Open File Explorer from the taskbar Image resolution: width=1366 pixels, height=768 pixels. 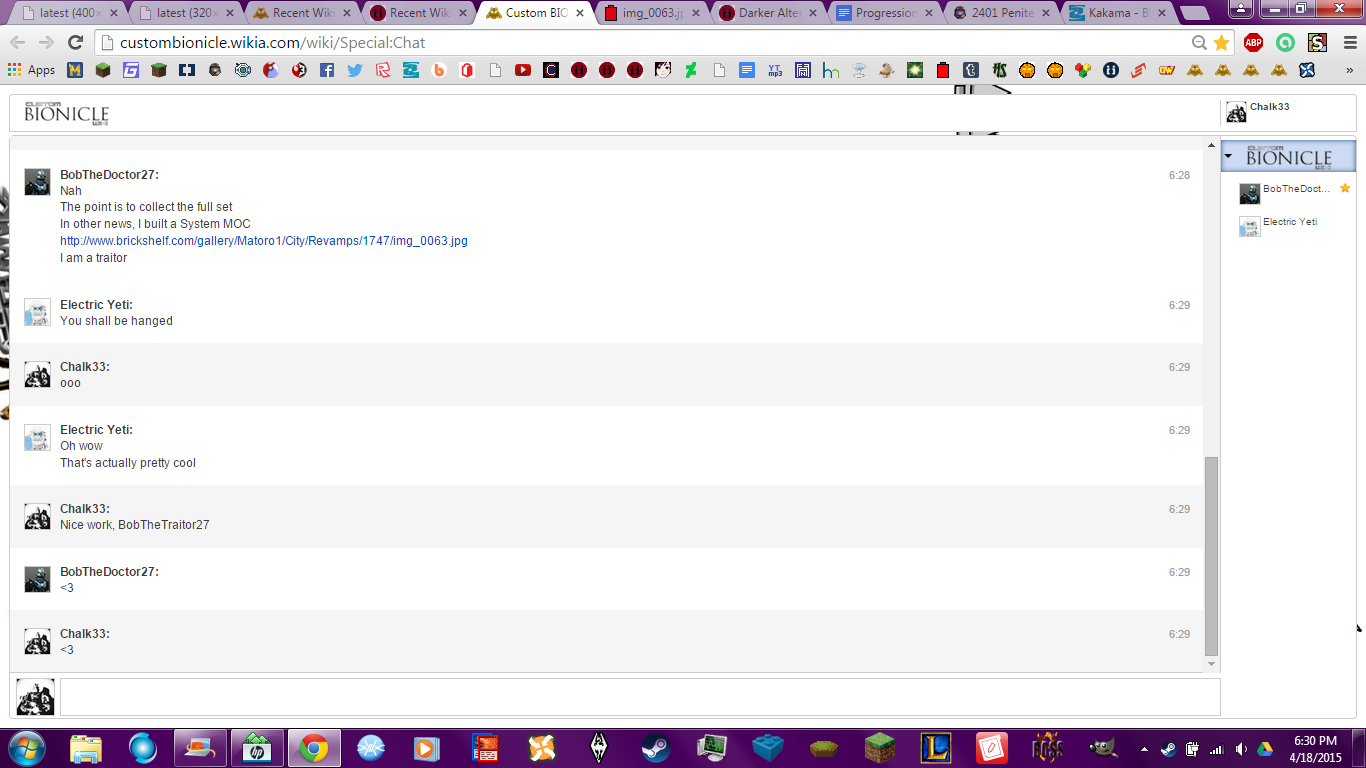(x=86, y=748)
